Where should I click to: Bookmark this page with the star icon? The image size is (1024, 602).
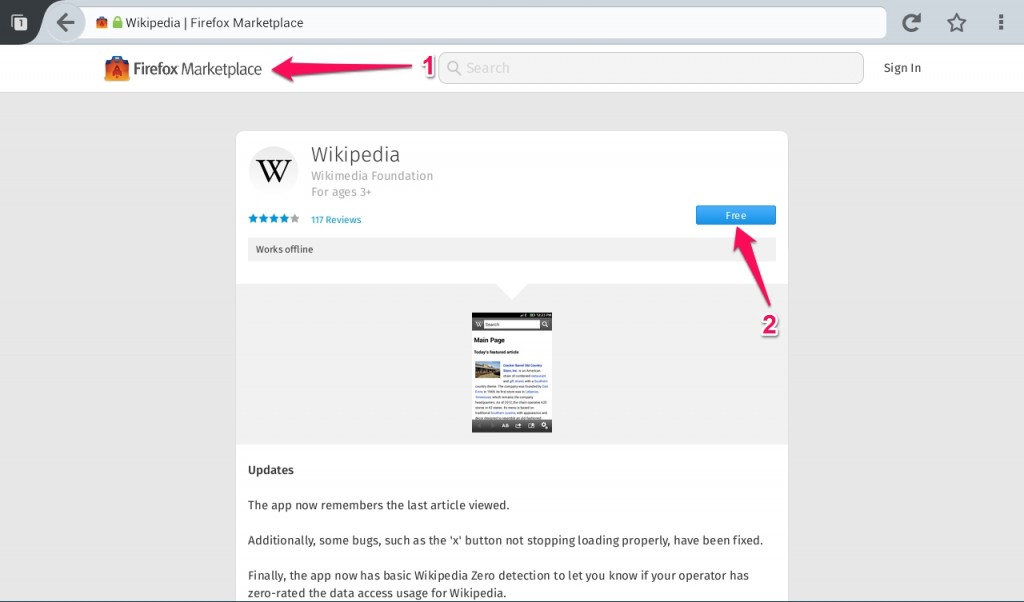coord(957,23)
